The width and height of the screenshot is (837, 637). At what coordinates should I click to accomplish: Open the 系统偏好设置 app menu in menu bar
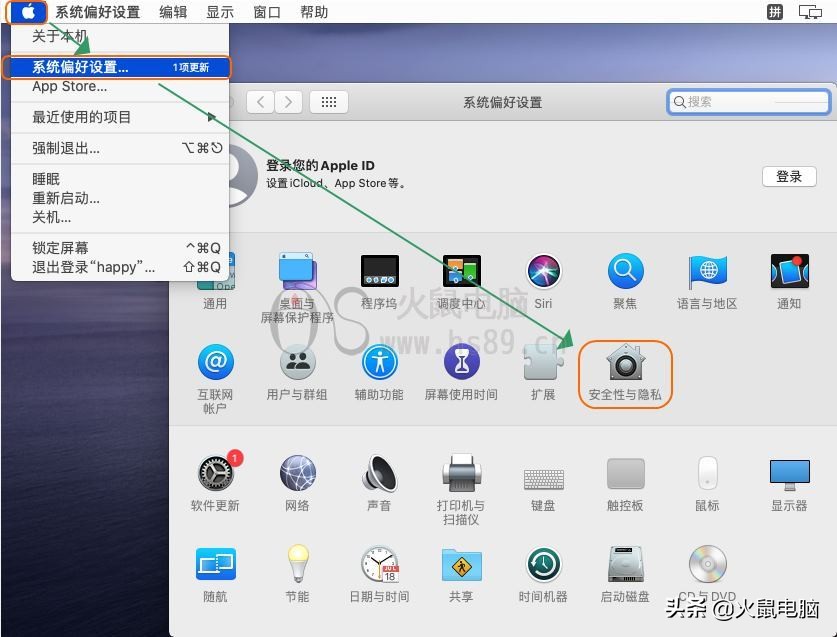(98, 12)
